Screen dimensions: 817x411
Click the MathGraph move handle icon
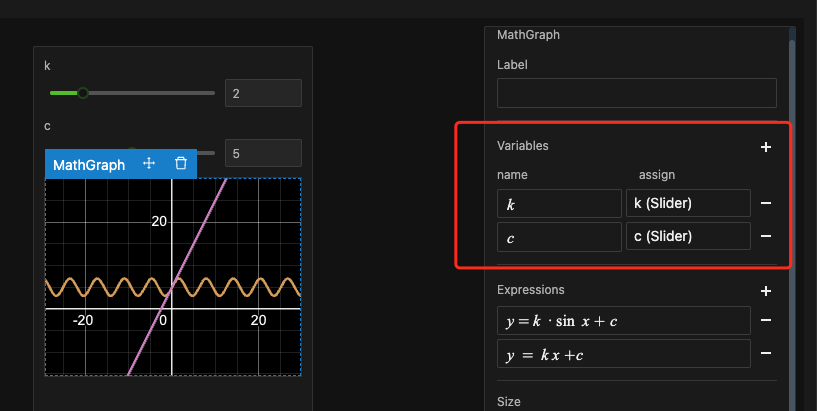click(149, 164)
